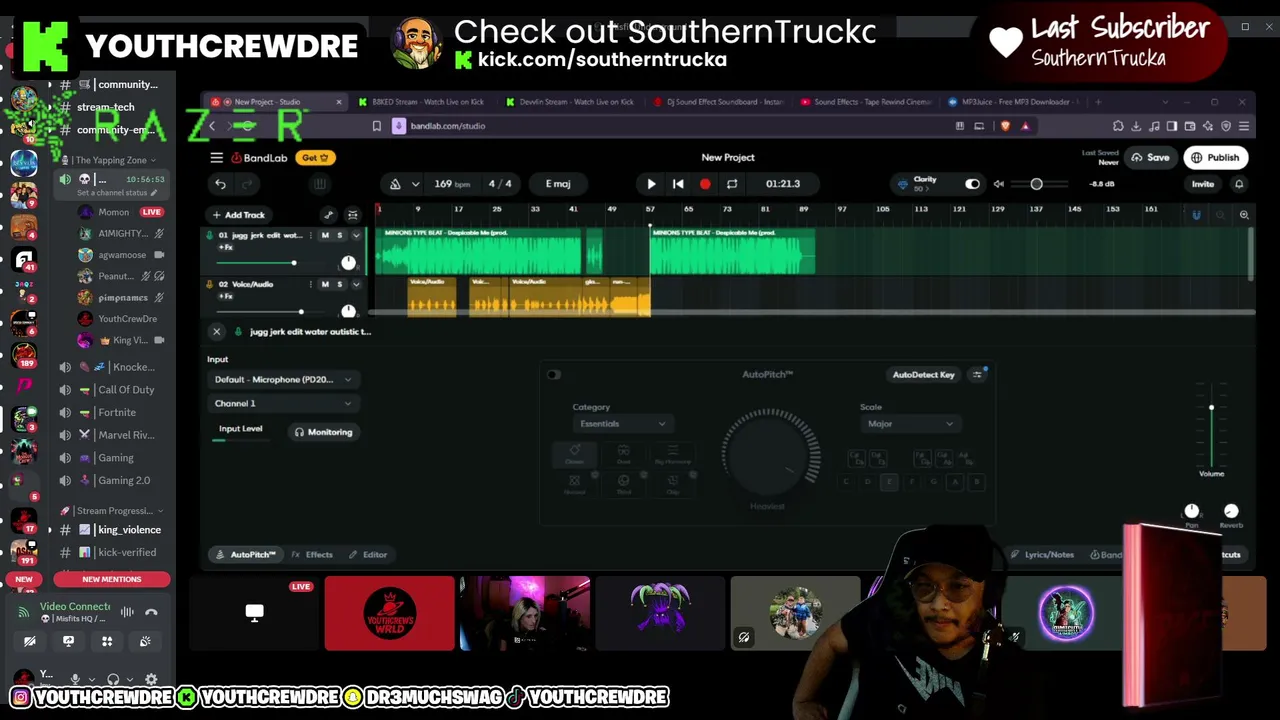Return to start with skip-back button
Image resolution: width=1280 pixels, height=720 pixels.
(678, 184)
